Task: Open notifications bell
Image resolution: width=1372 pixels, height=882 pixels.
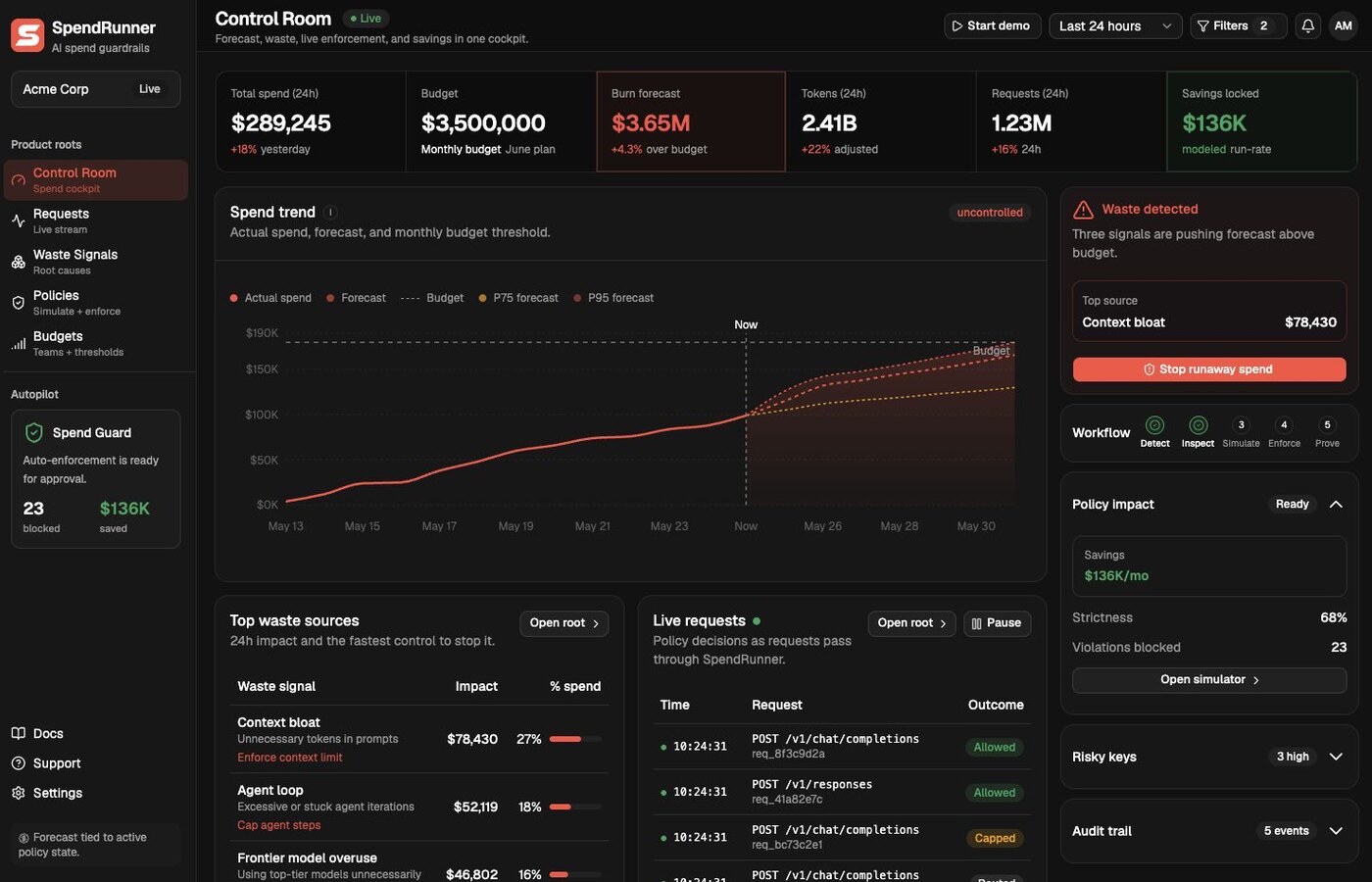Action: [1307, 26]
